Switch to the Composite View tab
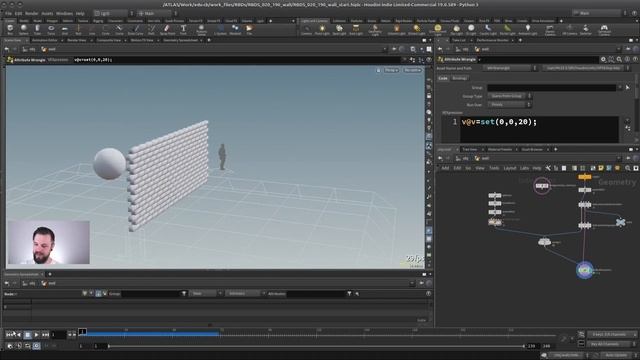This screenshot has height=360, width=640. pos(109,40)
